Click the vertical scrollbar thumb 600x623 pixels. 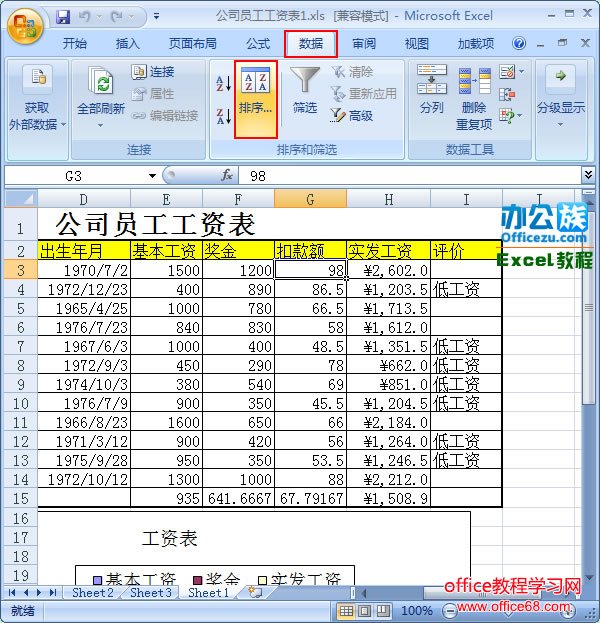click(x=588, y=308)
